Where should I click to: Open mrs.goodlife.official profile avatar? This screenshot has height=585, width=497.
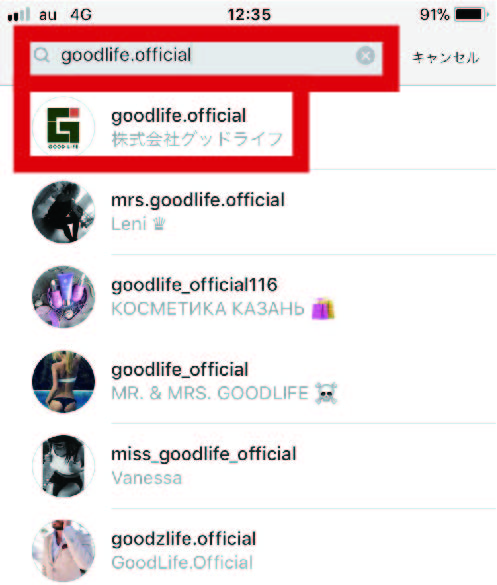63,212
